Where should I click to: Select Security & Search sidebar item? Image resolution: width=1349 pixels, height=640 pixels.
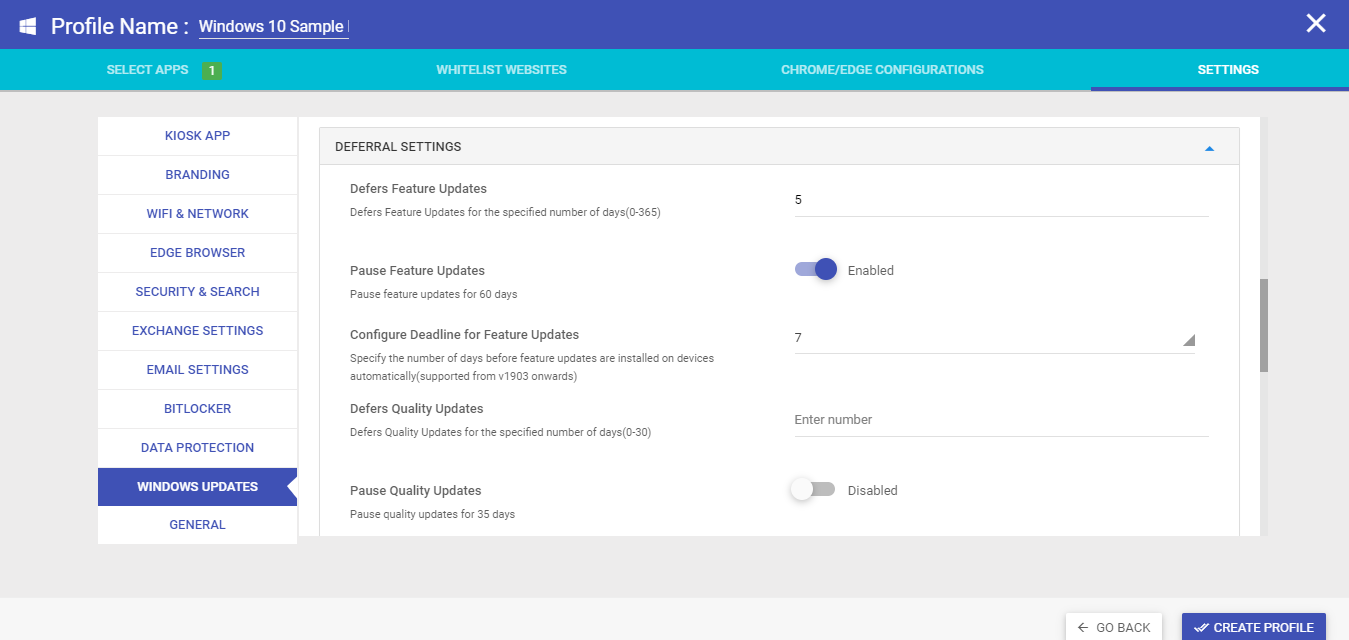point(198,292)
